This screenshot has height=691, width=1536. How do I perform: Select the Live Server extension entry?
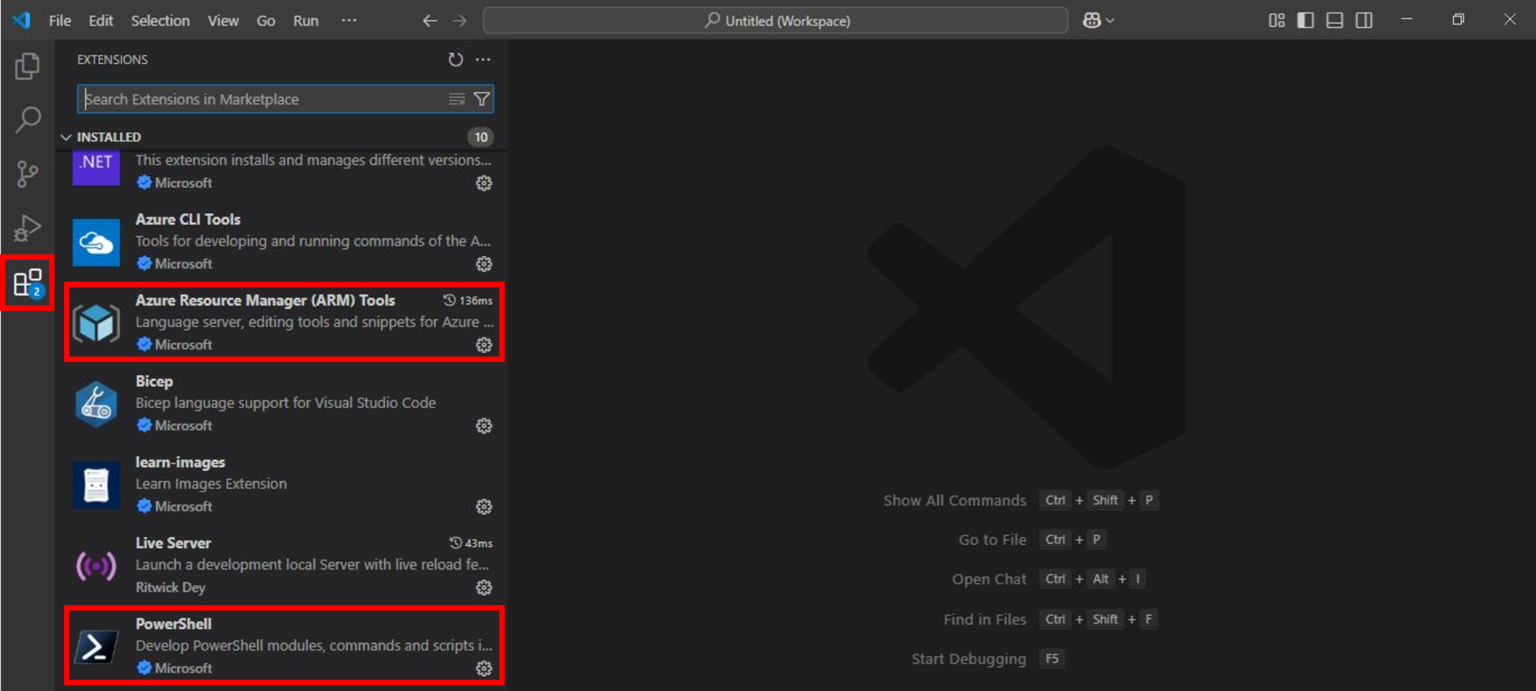[280, 564]
